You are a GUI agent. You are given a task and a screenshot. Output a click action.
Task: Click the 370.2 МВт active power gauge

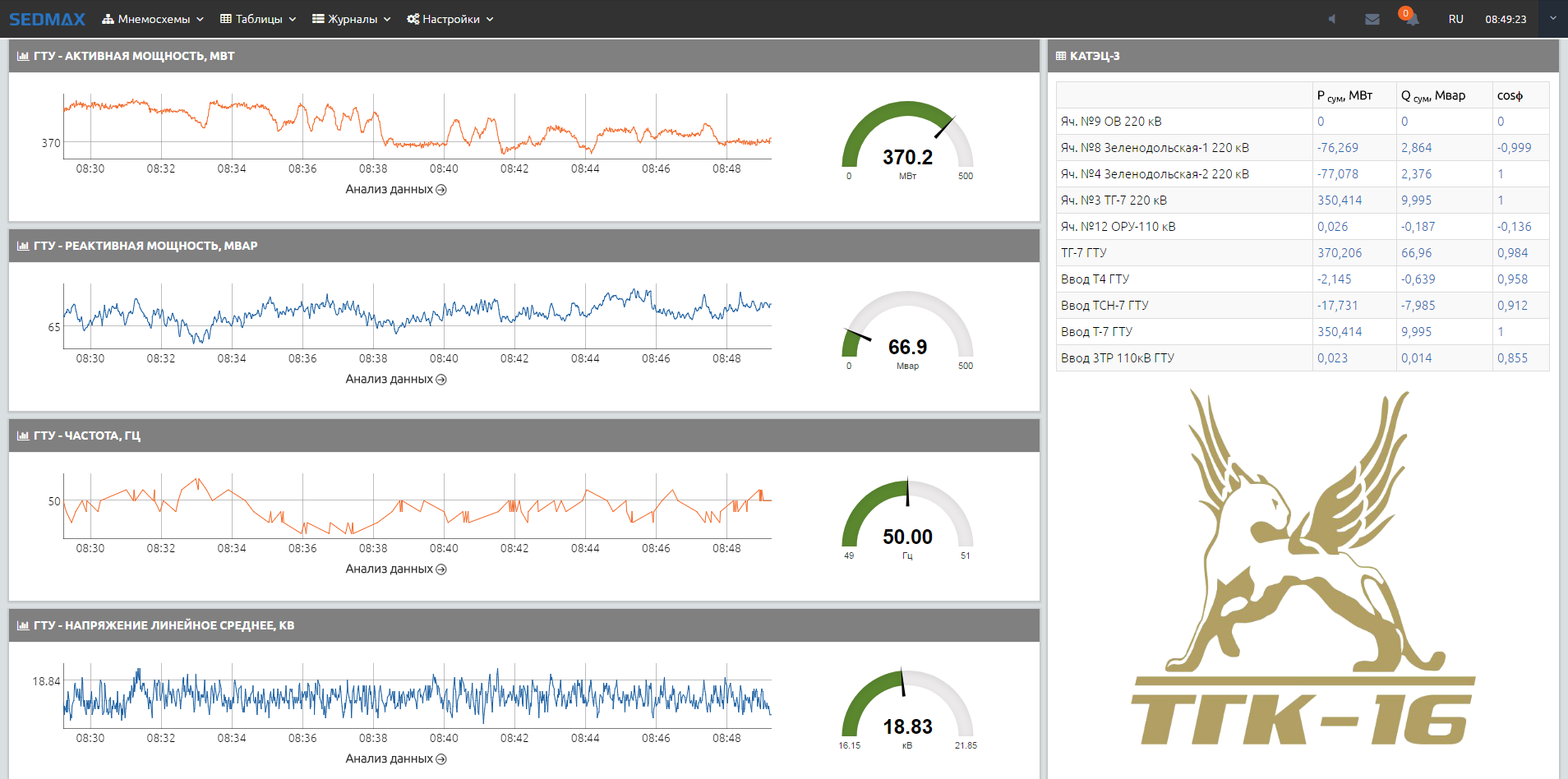click(907, 140)
